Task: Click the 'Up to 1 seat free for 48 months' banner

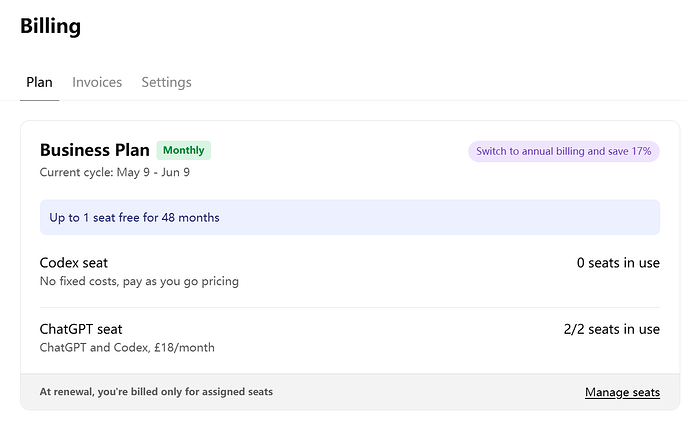Action: coord(350,217)
